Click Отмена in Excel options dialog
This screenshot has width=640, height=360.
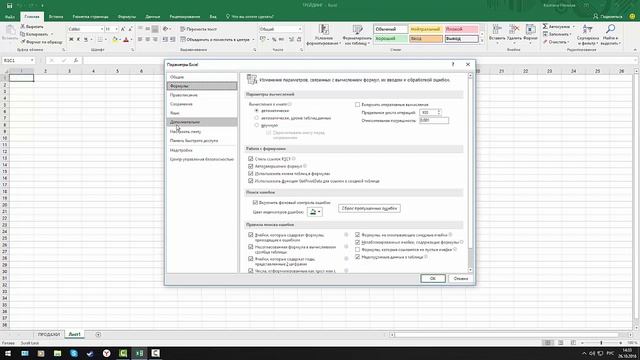pos(461,278)
